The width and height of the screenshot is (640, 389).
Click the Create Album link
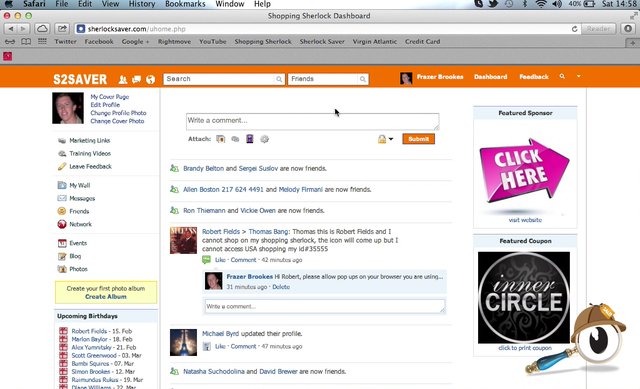[x=106, y=297]
